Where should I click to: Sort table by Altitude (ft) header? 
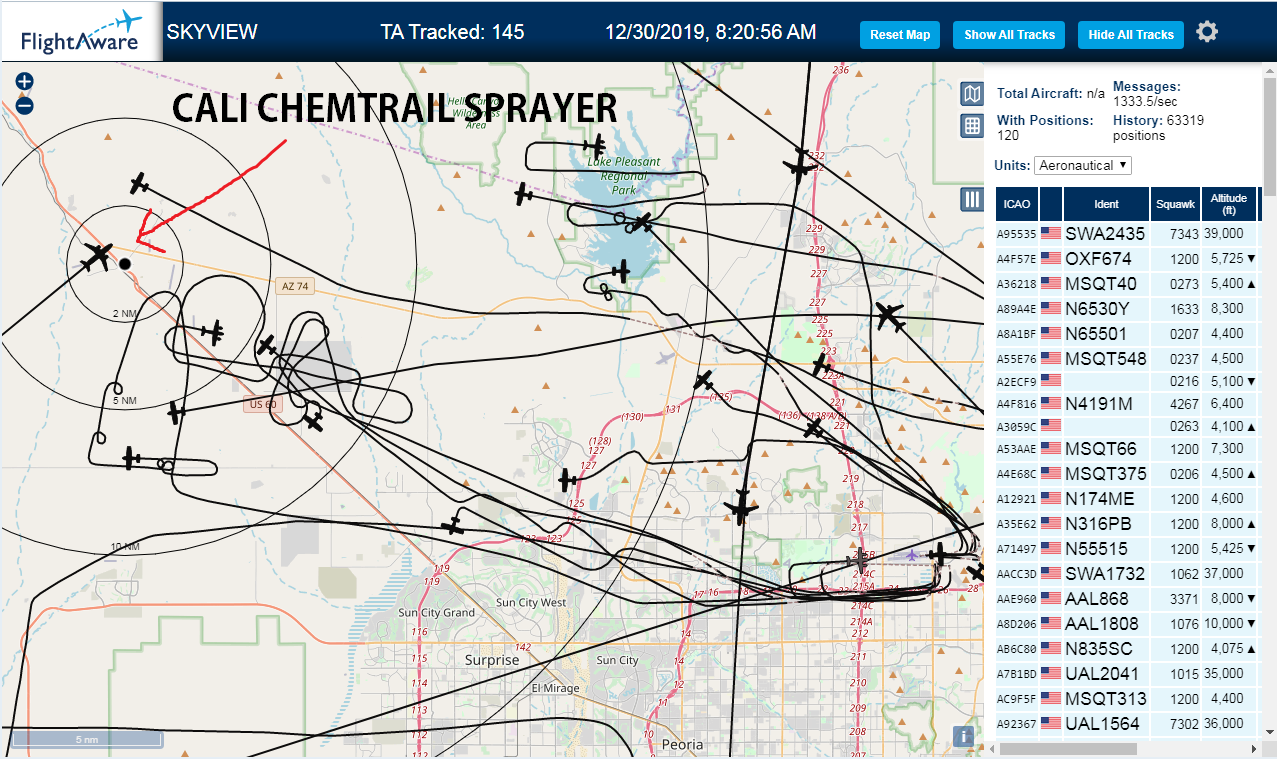(1229, 204)
